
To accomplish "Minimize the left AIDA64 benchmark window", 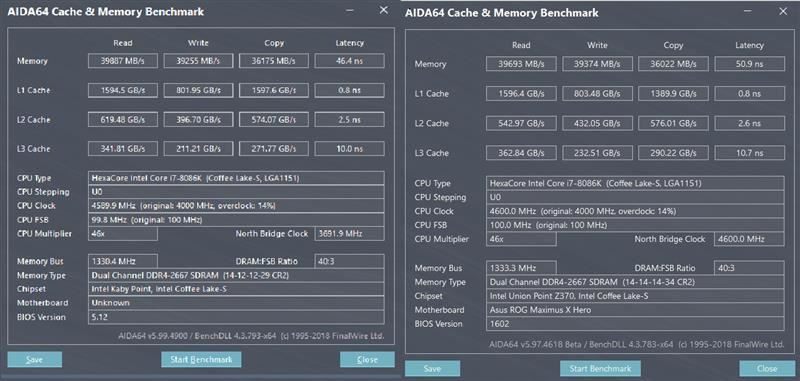I will point(350,11).
